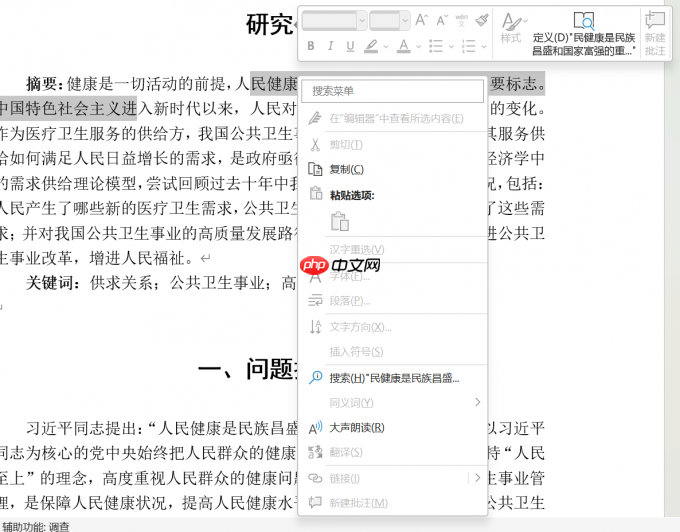Choose 在"编辑器"中查看所选内容(E)
Viewport: 680px width, 532px height.
[392, 118]
